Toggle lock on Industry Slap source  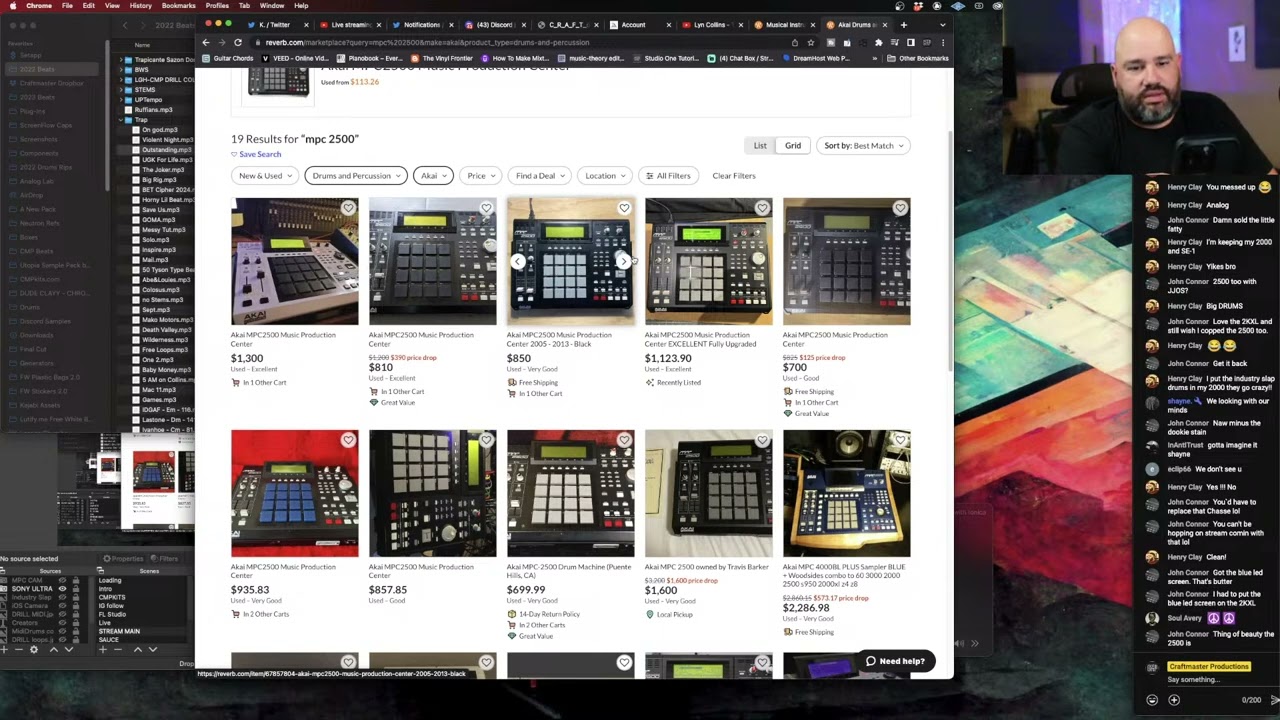[x=77, y=597]
